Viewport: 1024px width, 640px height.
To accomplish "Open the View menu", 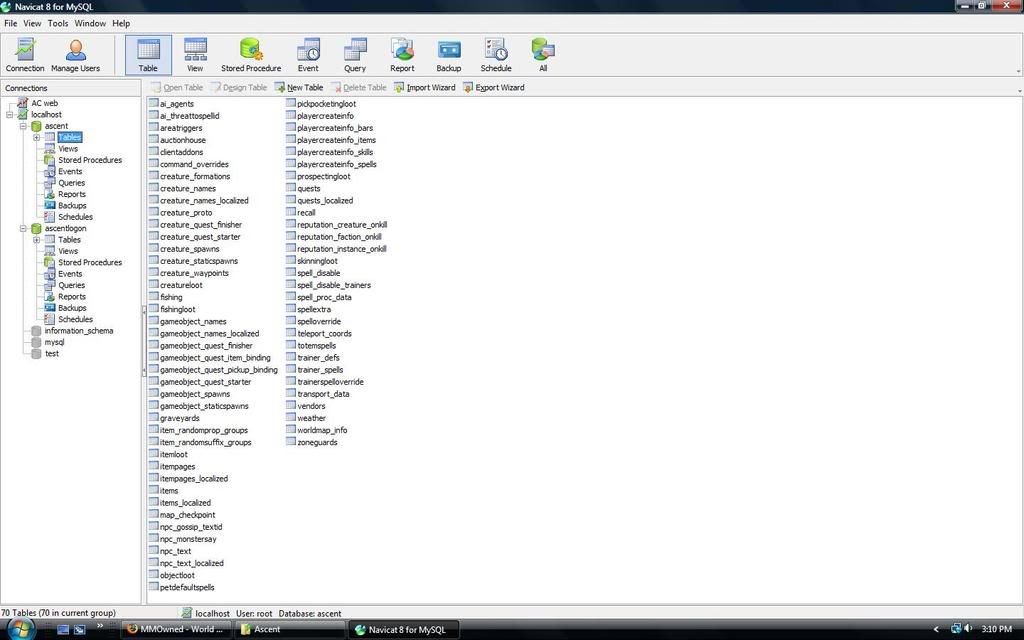I will (x=32, y=24).
